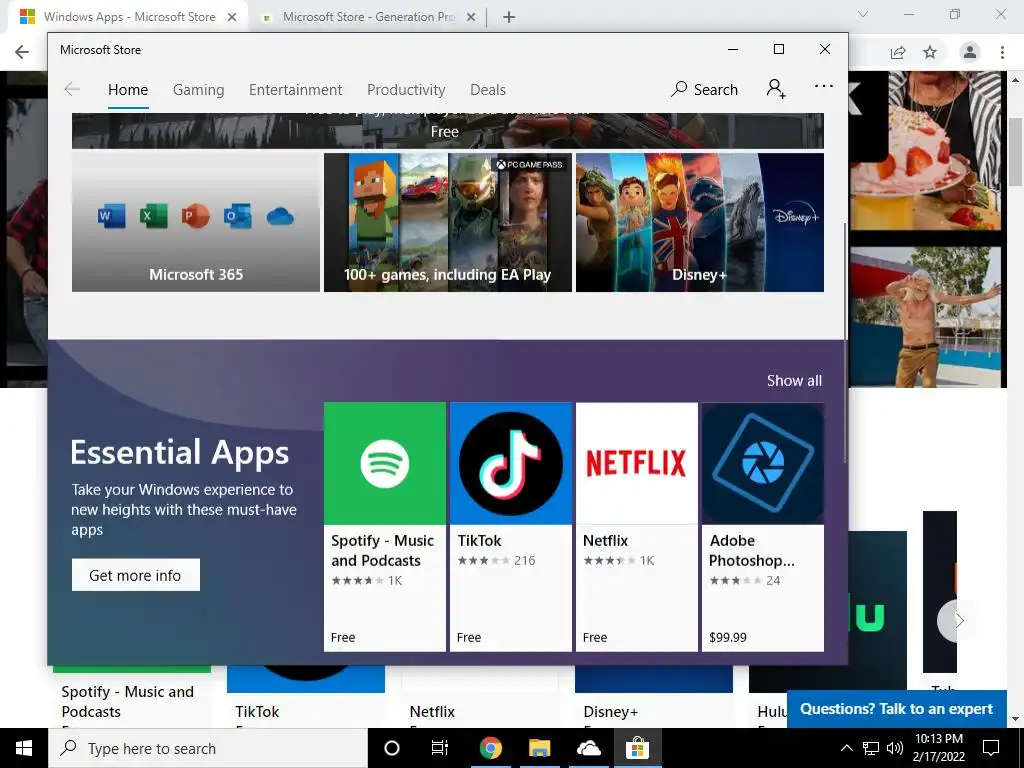Image resolution: width=1024 pixels, height=768 pixels.
Task: Click the Spotify - Music and Podcasts title
Action: (383, 551)
